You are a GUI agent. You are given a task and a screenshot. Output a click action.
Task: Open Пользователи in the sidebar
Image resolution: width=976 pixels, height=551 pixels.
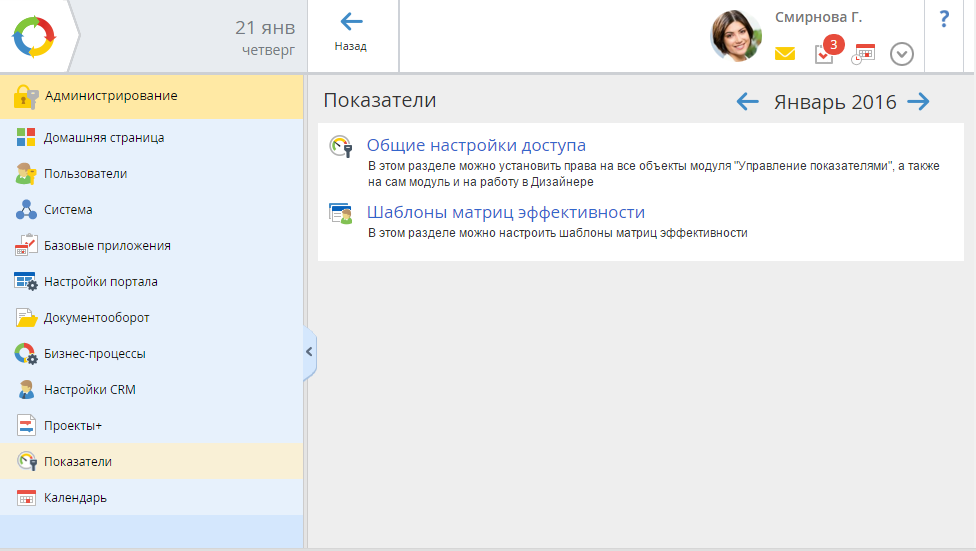coord(85,174)
